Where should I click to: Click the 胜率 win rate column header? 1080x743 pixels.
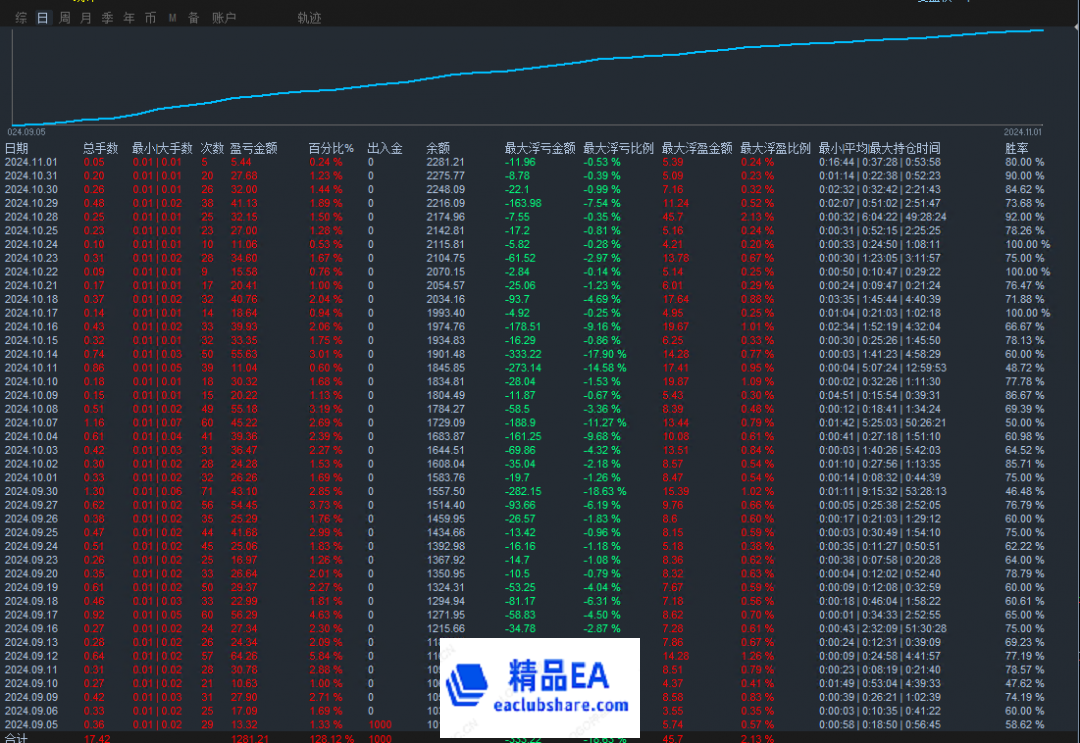tap(1017, 148)
